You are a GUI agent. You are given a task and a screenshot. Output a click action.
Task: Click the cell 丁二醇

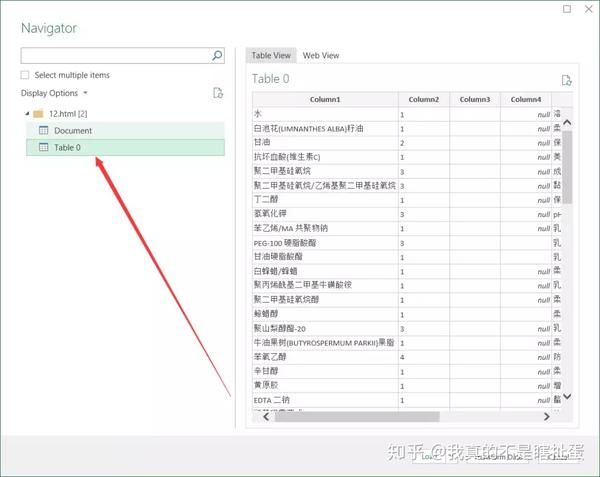(325, 200)
